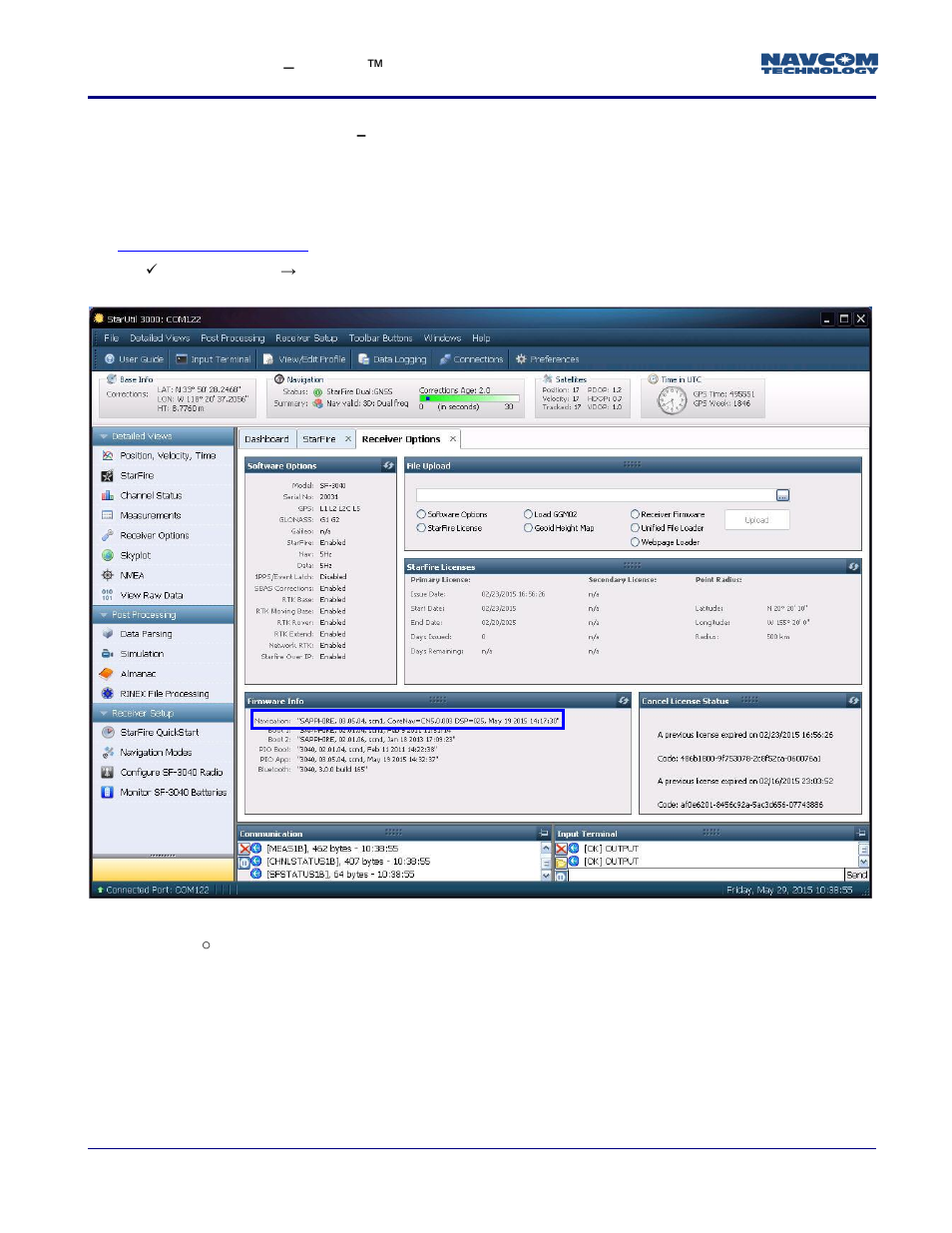This screenshot has height=1233, width=952.
Task: Open Preferences from the toolbar
Action: (547, 359)
